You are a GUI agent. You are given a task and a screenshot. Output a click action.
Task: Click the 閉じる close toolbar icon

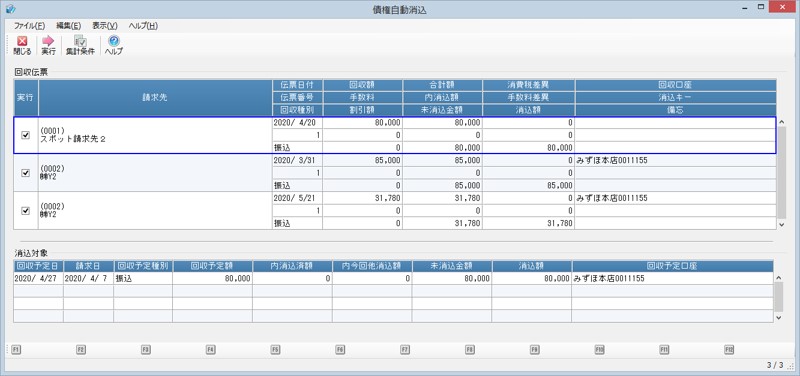click(x=22, y=45)
